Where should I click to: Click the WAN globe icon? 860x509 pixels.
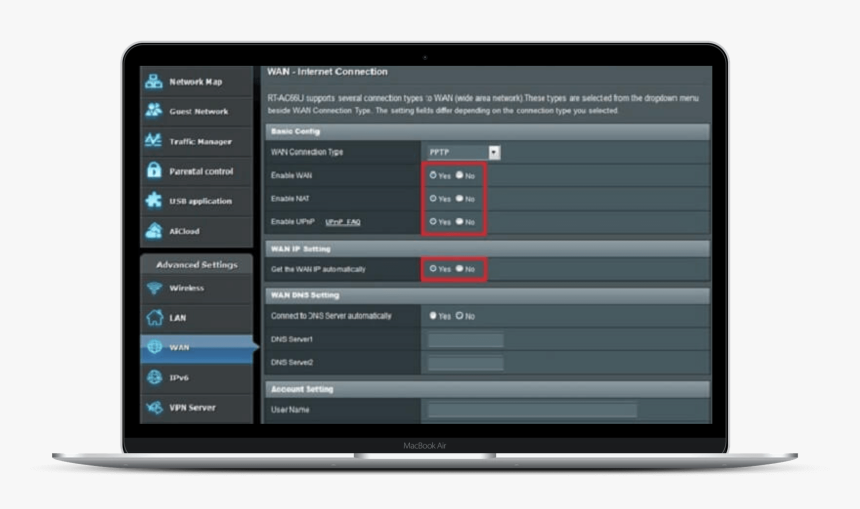point(155,347)
